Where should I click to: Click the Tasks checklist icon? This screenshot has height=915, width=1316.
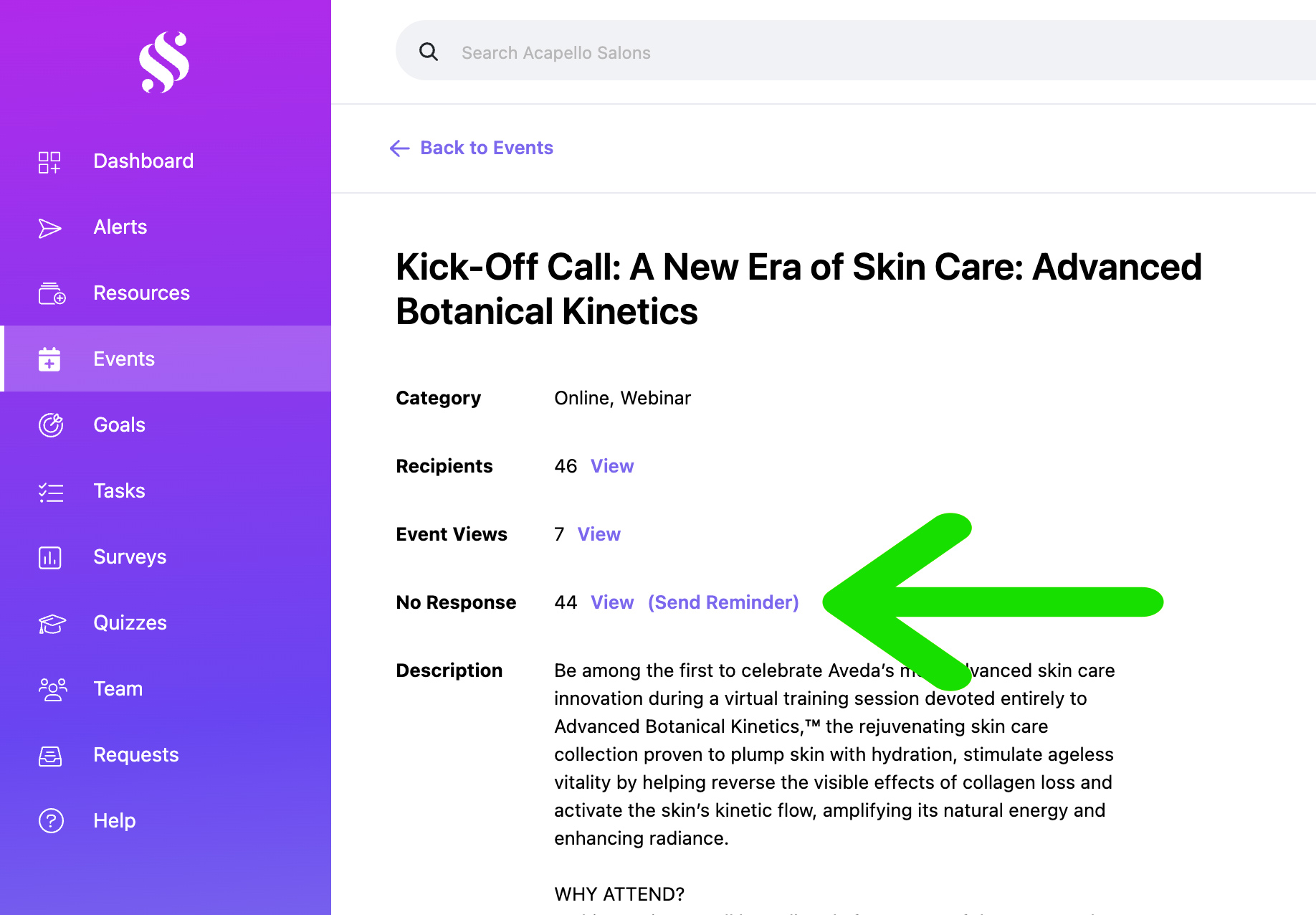pos(51,492)
